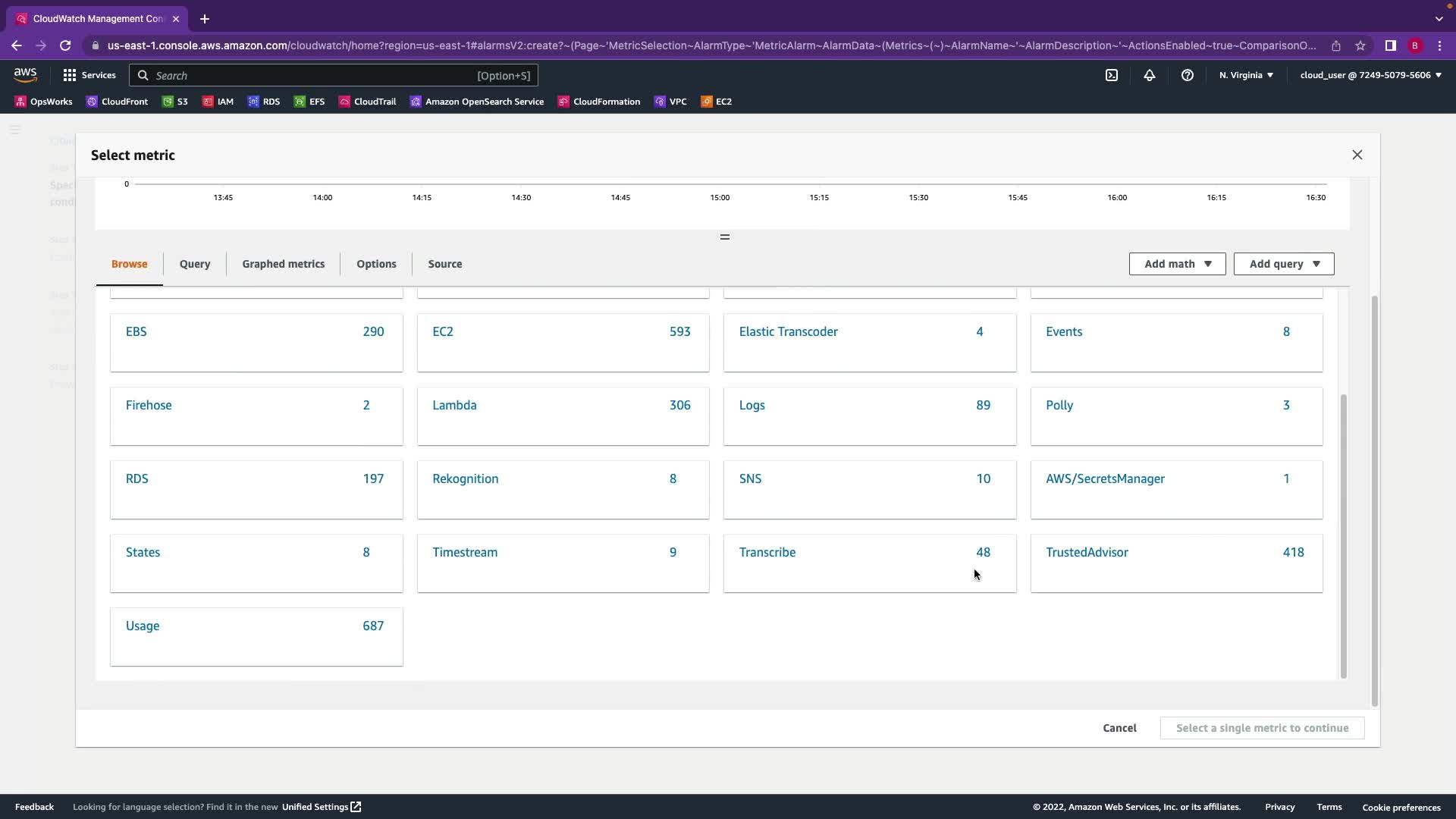Bookmark this page with star icon
Image resolution: width=1456 pixels, height=819 pixels.
coord(1360,45)
